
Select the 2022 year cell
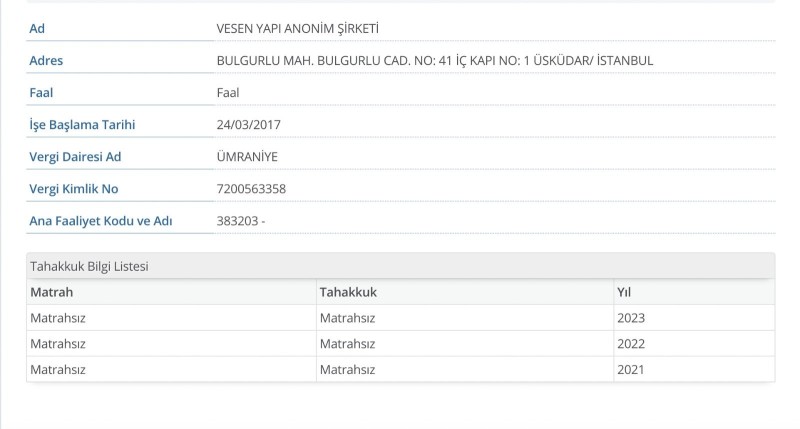(631, 344)
